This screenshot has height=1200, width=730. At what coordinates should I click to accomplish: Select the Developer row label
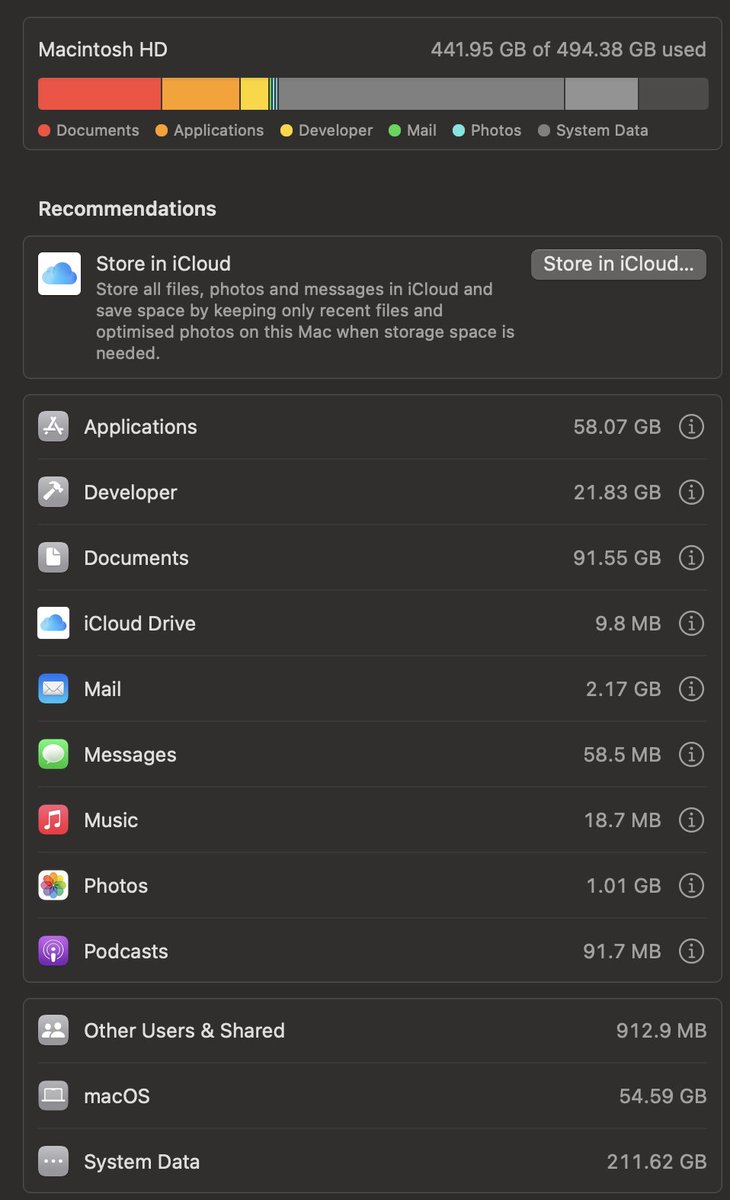point(131,492)
